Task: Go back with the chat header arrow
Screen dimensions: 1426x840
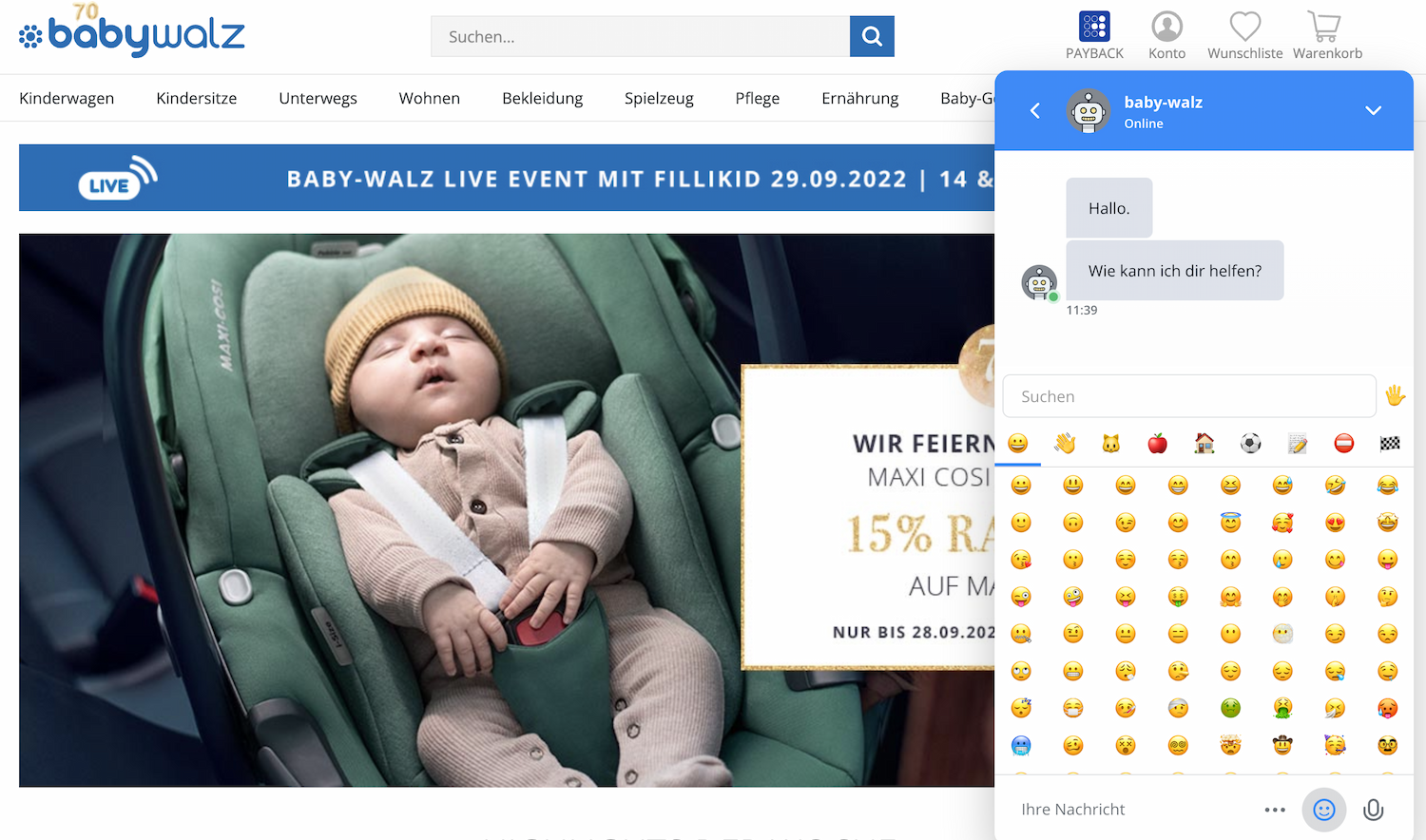Action: (1035, 111)
